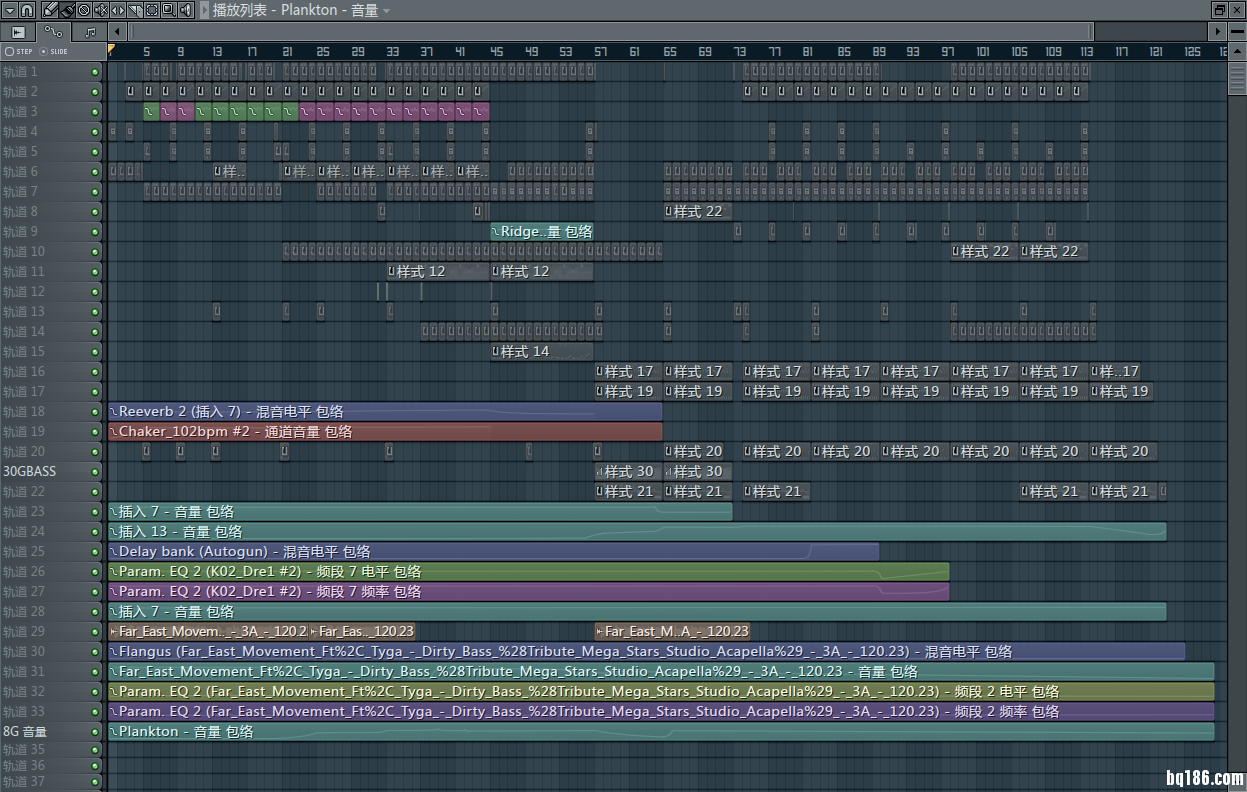Click the 样式 22 clip on track 8
Viewport: 1247px width, 792px height.
pos(697,212)
